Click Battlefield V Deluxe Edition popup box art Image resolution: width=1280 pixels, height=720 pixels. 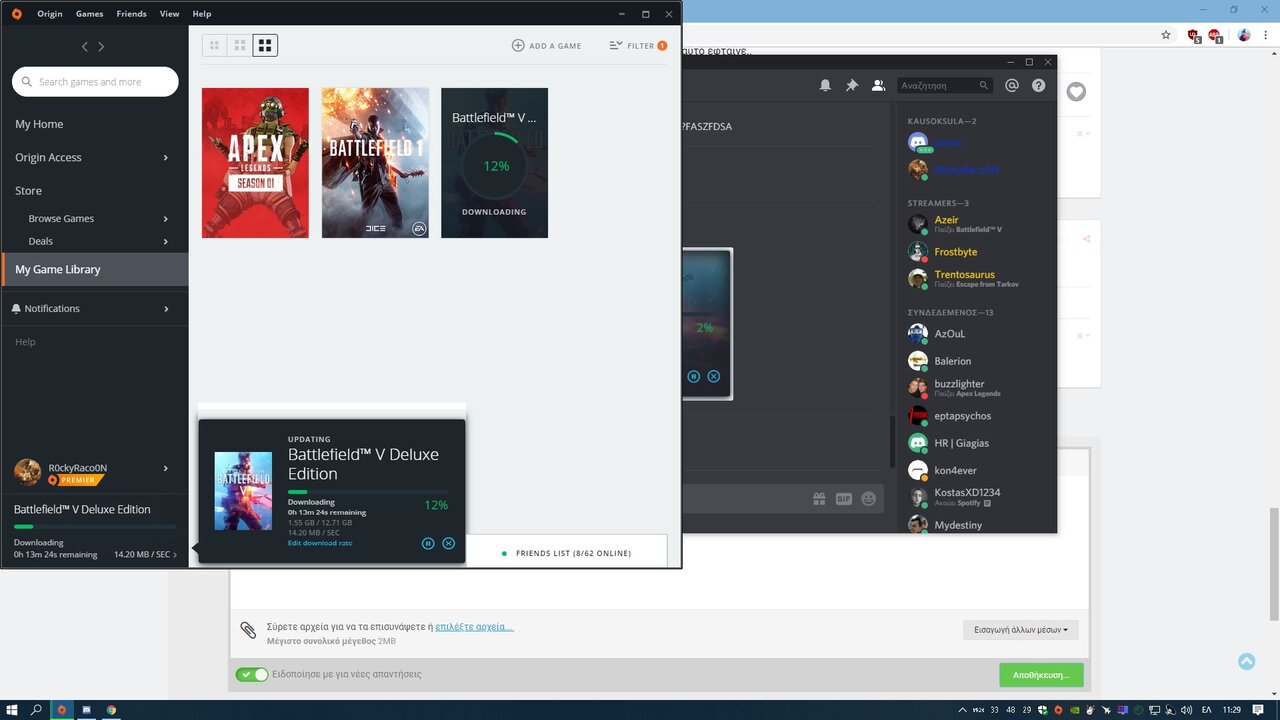click(243, 491)
